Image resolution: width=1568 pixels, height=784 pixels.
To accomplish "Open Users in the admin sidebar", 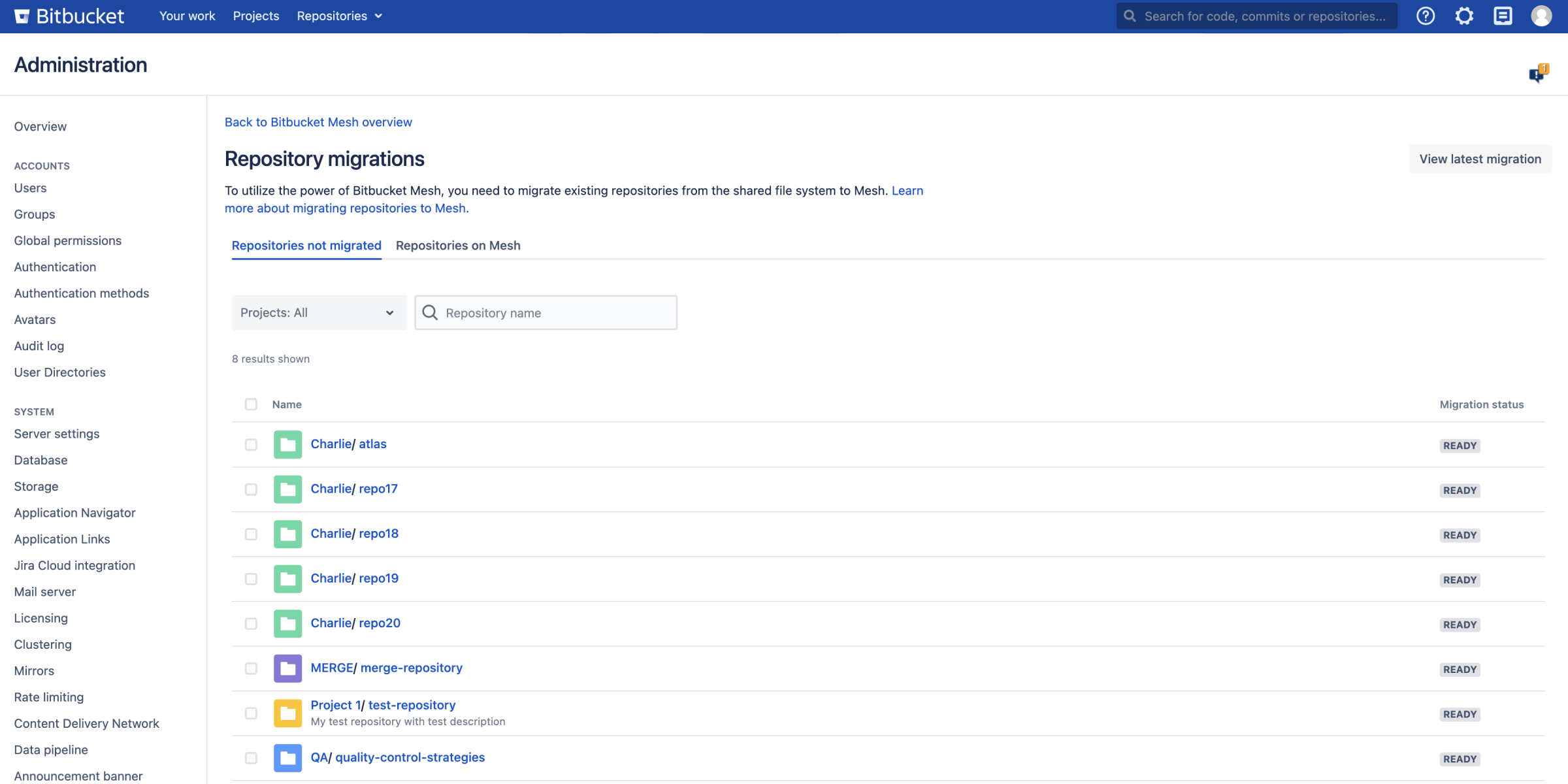I will click(x=30, y=188).
